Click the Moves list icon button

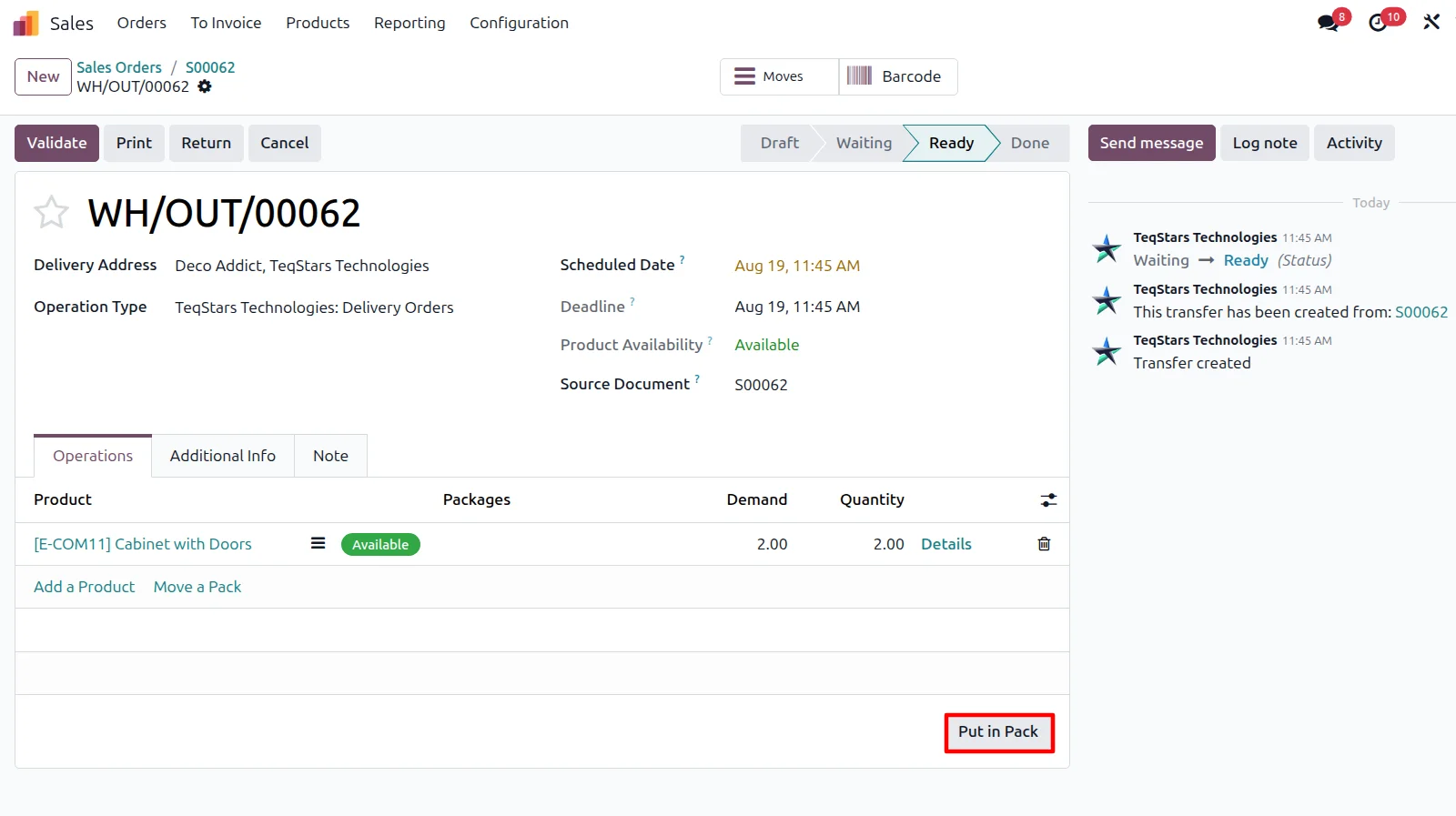pos(780,76)
